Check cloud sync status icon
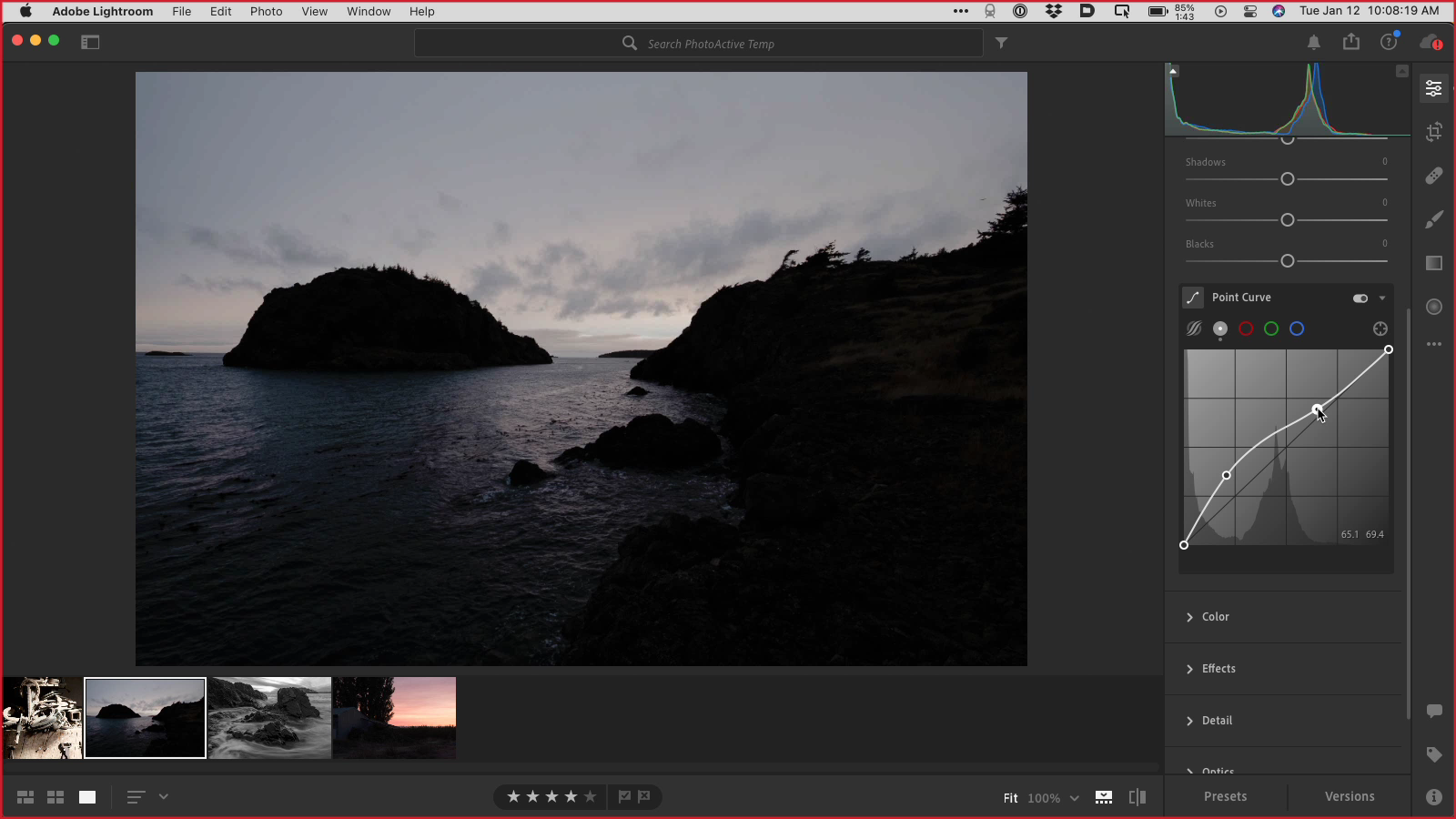 [x=1431, y=43]
